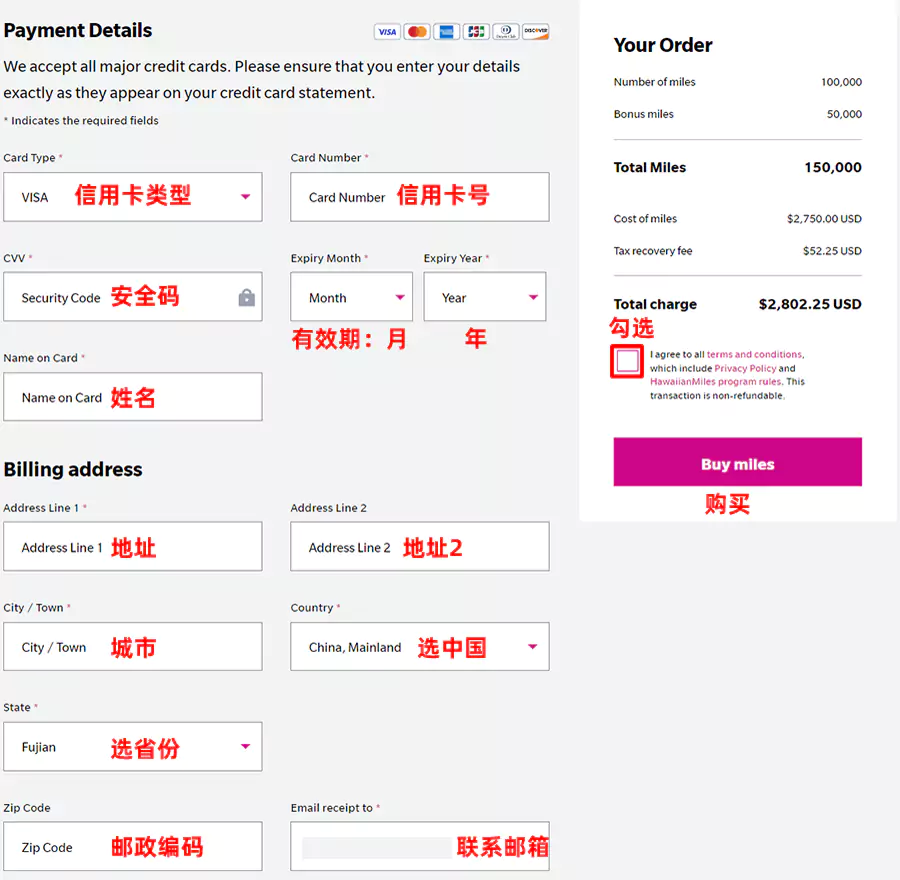Viewport: 900px width, 880px height.
Task: Click into the Name on Card field
Action: tap(133, 397)
